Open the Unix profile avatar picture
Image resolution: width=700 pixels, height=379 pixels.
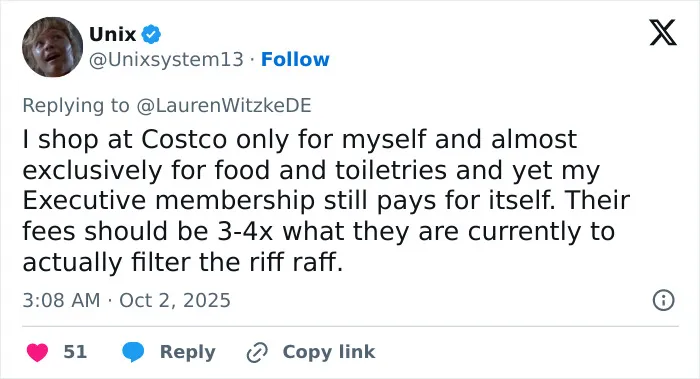pyautogui.click(x=52, y=47)
